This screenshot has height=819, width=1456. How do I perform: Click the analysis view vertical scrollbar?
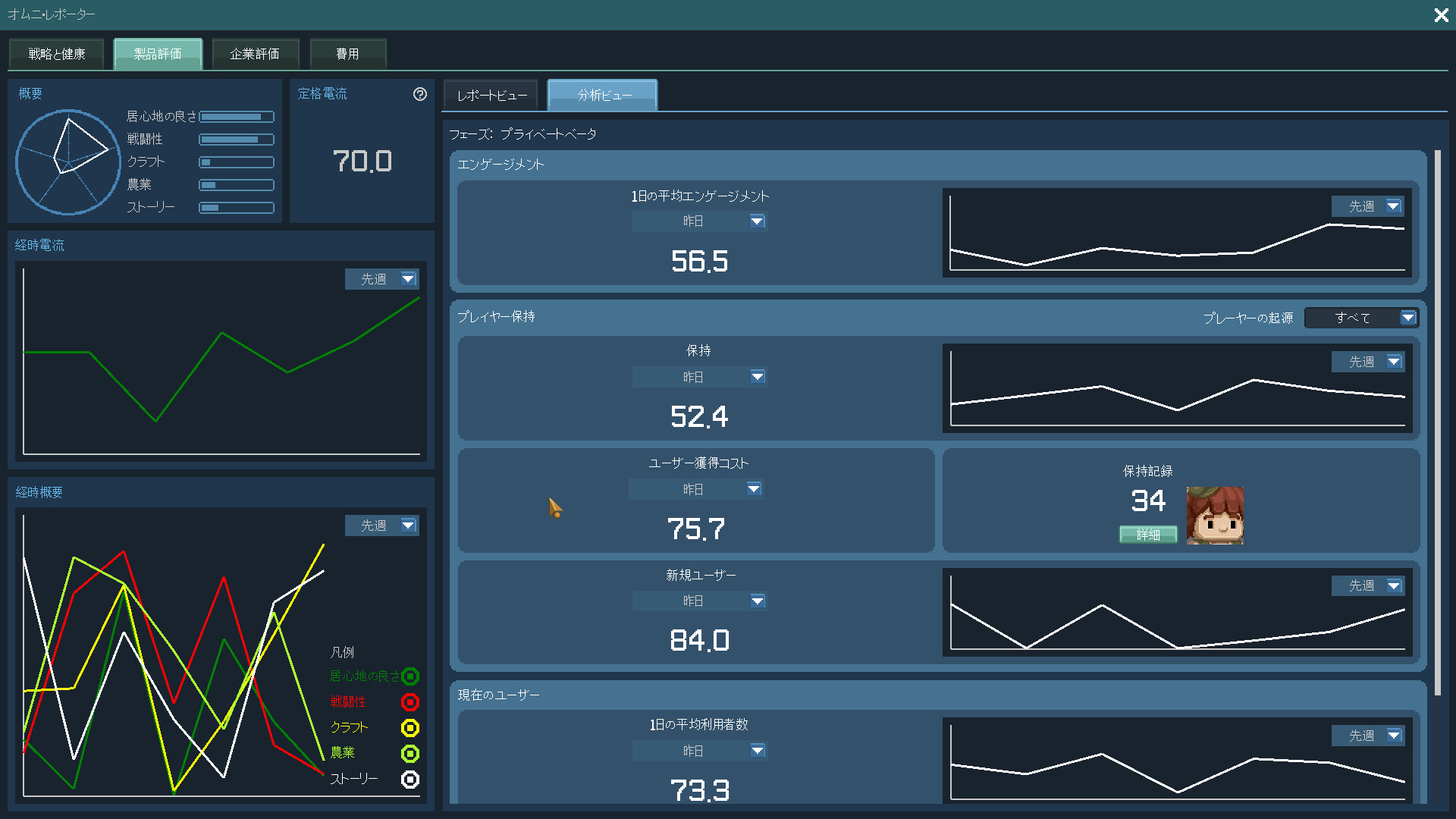click(1437, 421)
